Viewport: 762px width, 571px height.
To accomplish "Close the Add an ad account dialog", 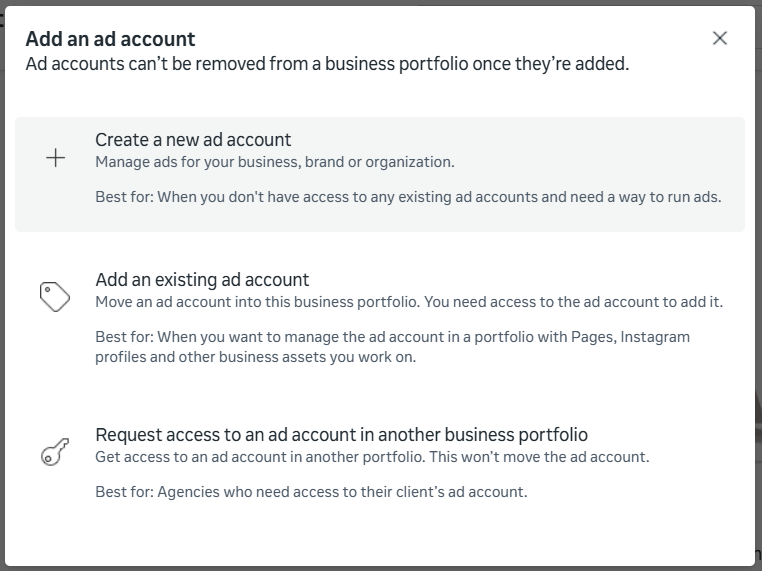I will [720, 38].
